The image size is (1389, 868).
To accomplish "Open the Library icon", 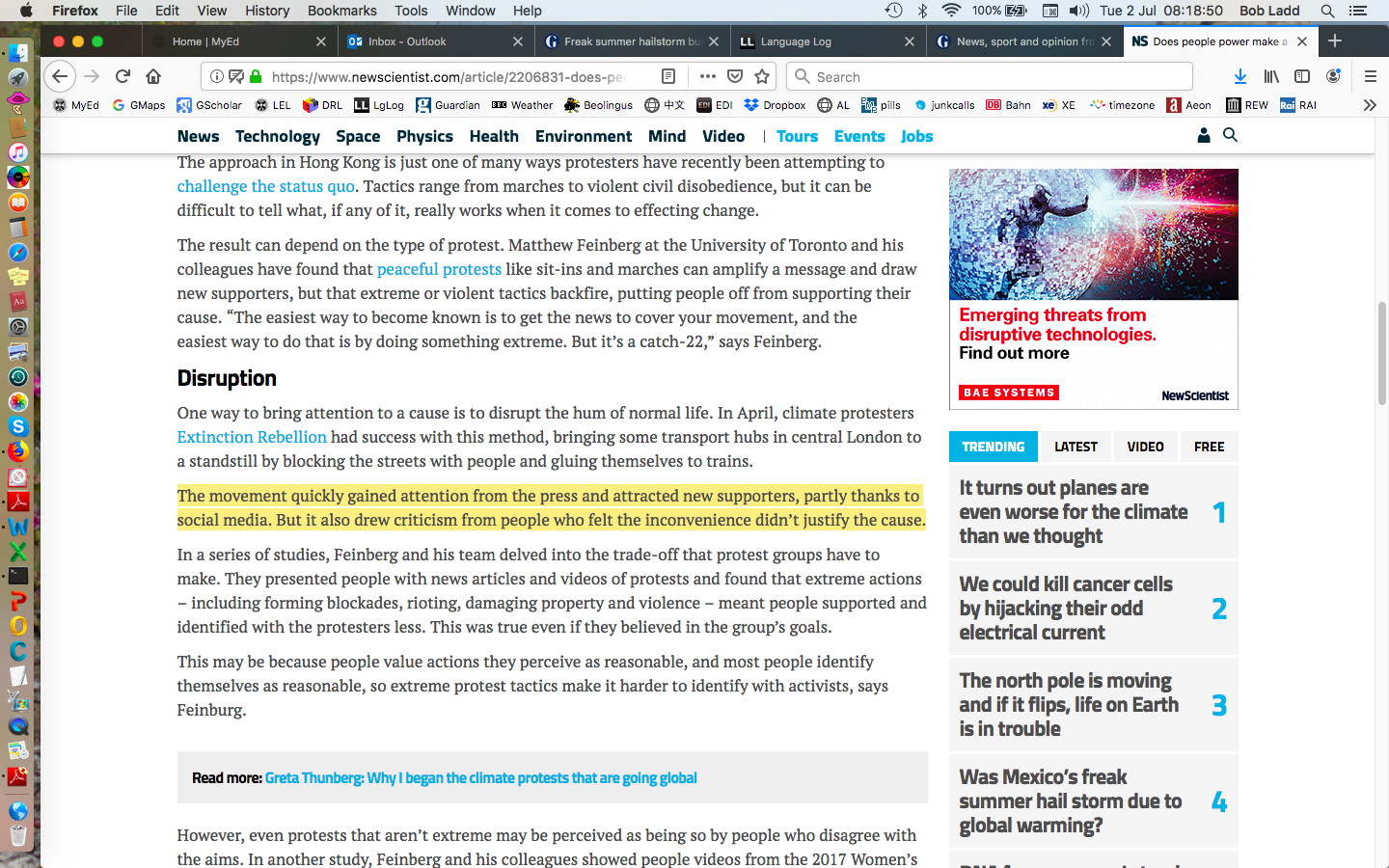I will click(x=1271, y=76).
